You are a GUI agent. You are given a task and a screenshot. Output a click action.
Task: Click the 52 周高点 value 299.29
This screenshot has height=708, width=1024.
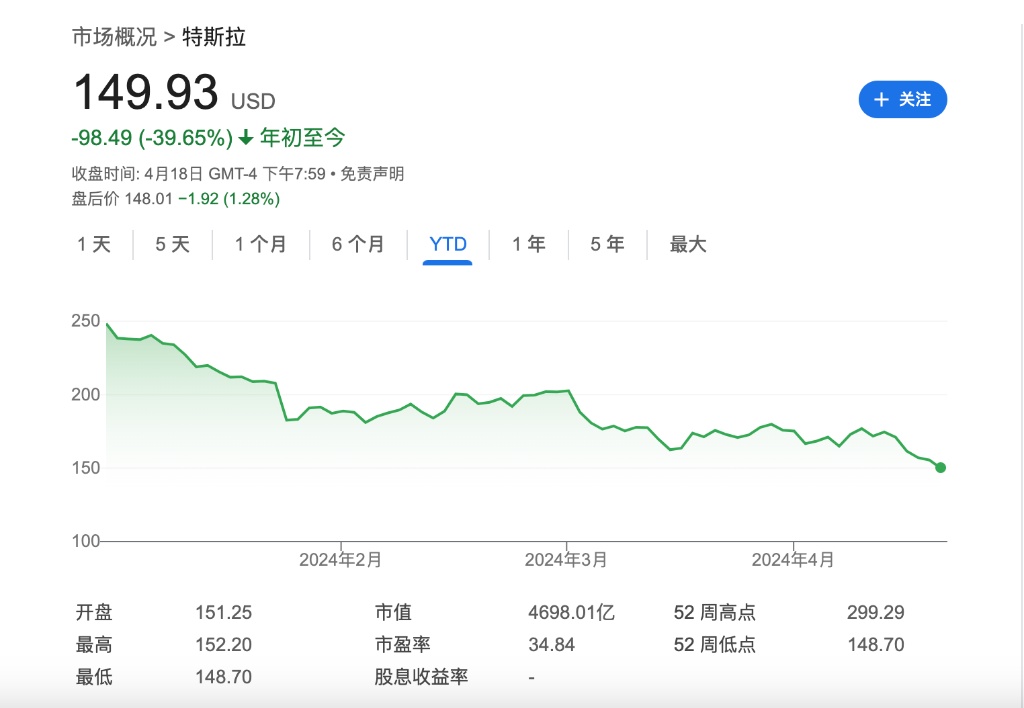click(x=875, y=613)
